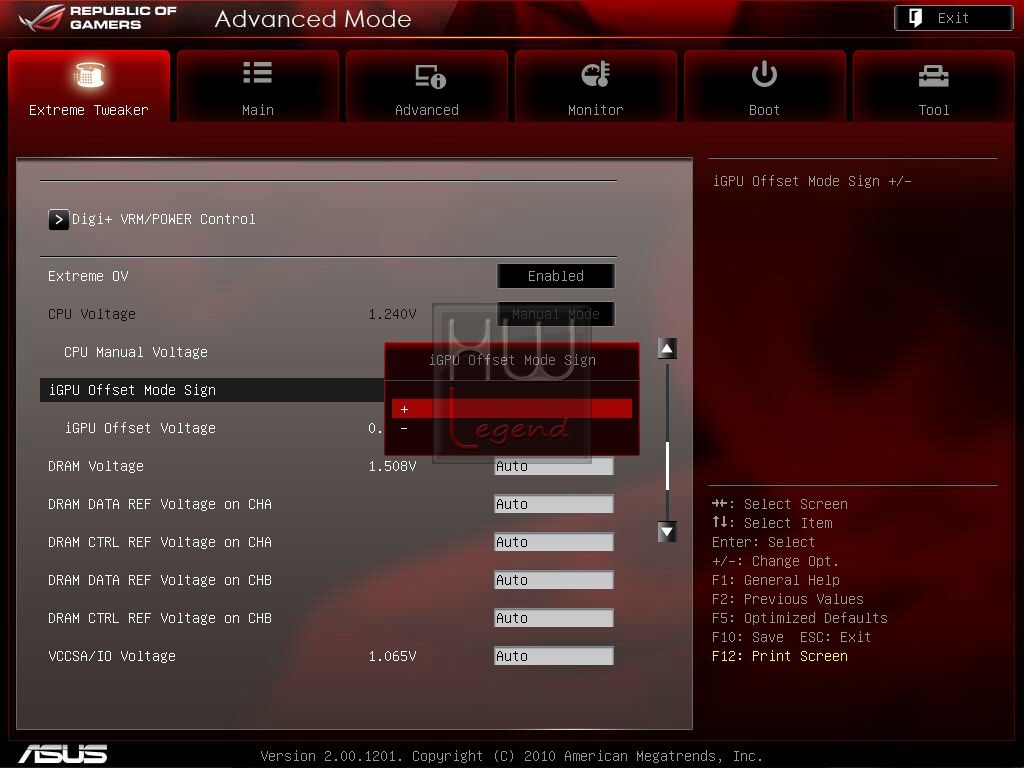Click help text iGPU Offset Mode Sign +/-
The image size is (1024, 768).
812,181
